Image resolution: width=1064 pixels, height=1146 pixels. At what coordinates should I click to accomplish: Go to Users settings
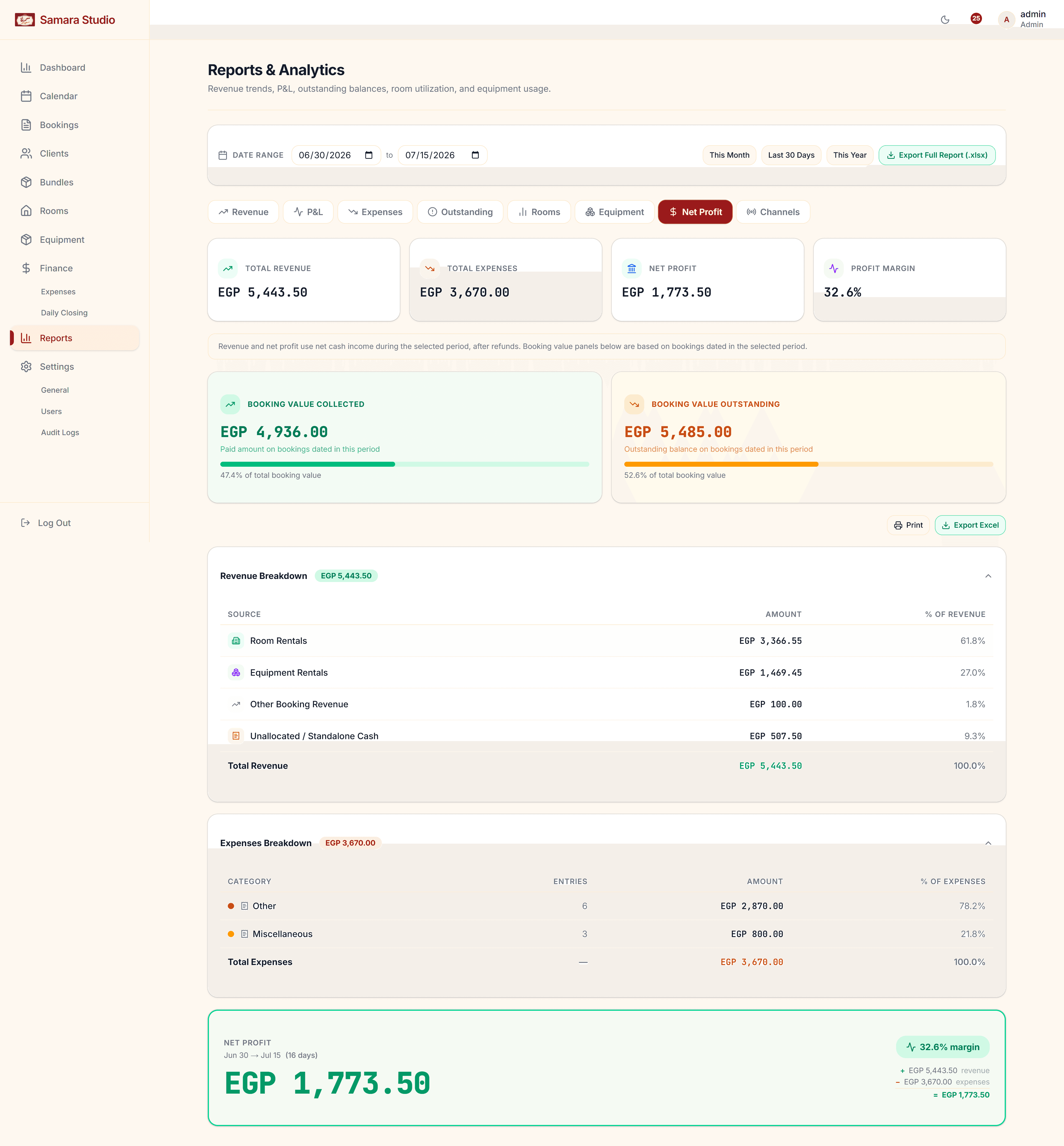pos(51,411)
